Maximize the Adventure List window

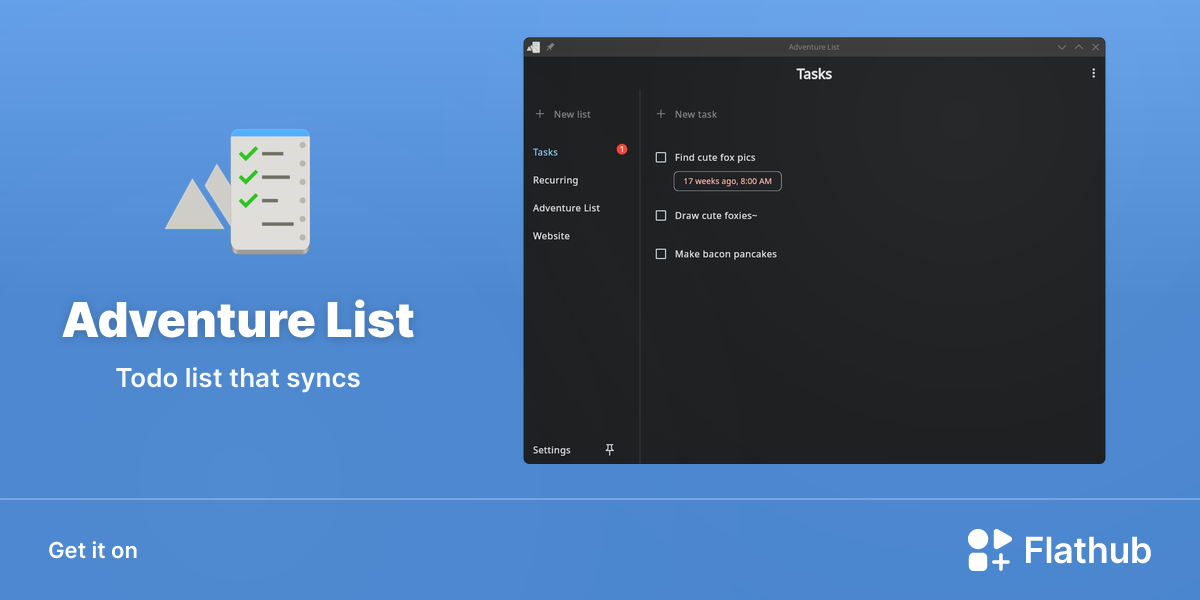tap(1079, 47)
